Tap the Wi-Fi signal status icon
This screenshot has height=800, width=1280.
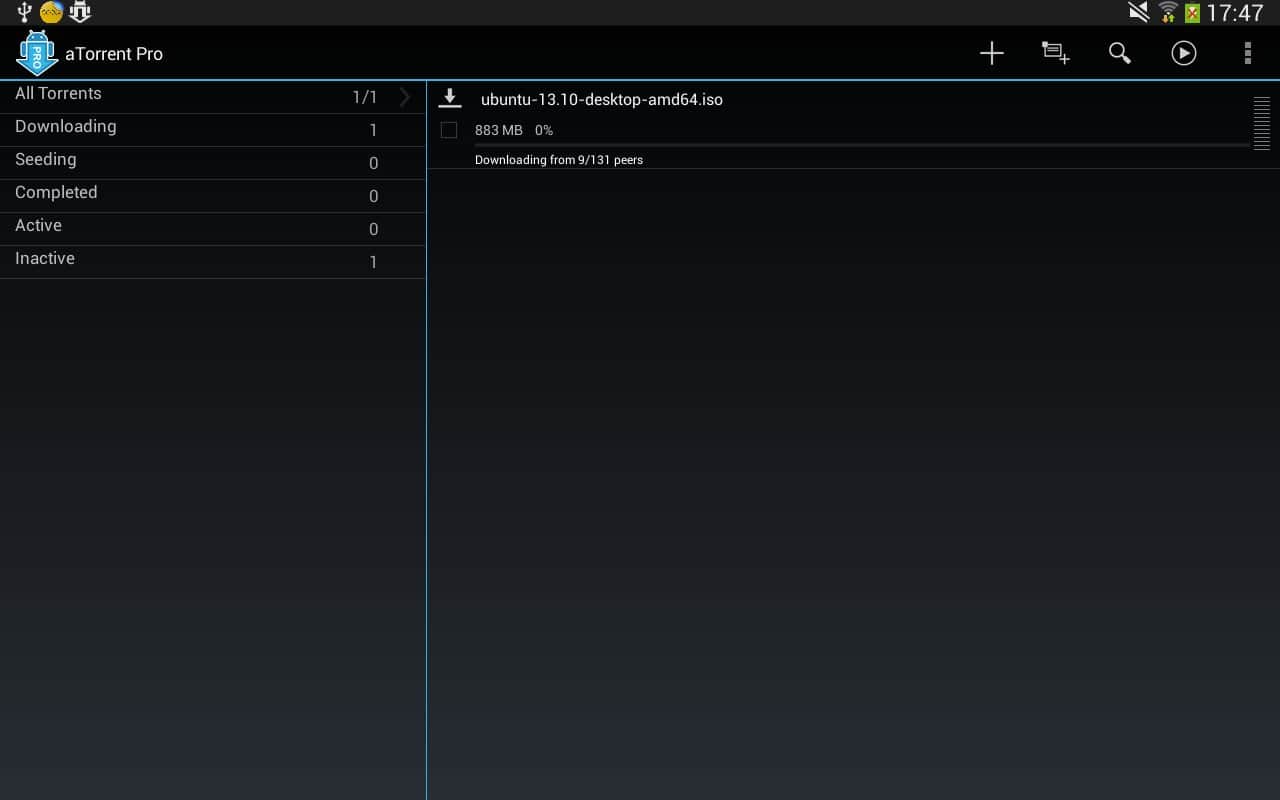1167,13
